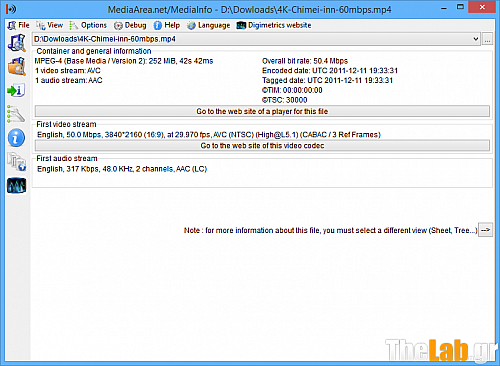
Task: Click the video stream details line 3840*2160
Action: pos(209,135)
